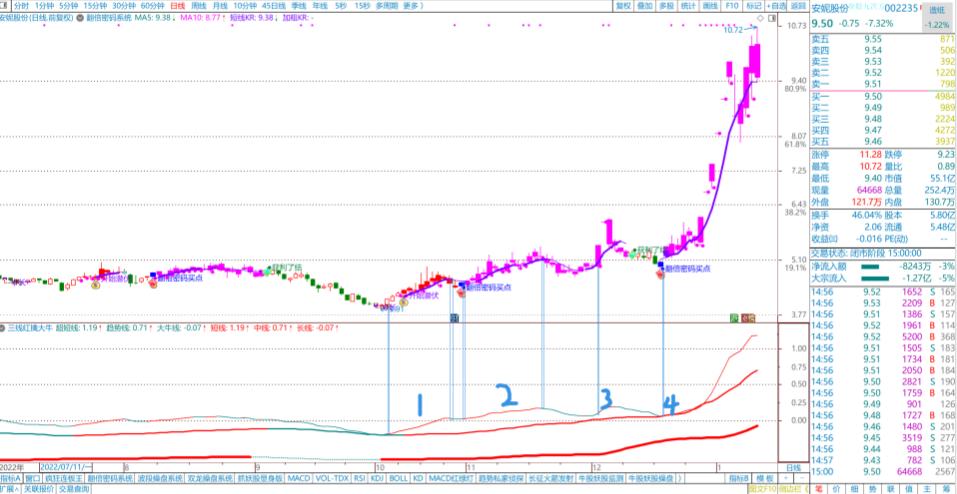Viewport: 957px width, 494px height.
Task: Select the 5秒 period
Action: pos(341,5)
